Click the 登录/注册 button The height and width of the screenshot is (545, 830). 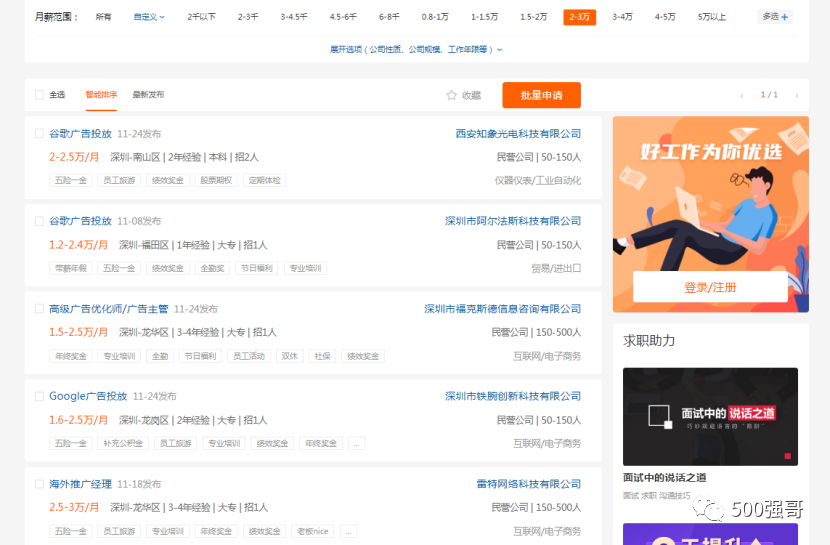click(x=710, y=287)
